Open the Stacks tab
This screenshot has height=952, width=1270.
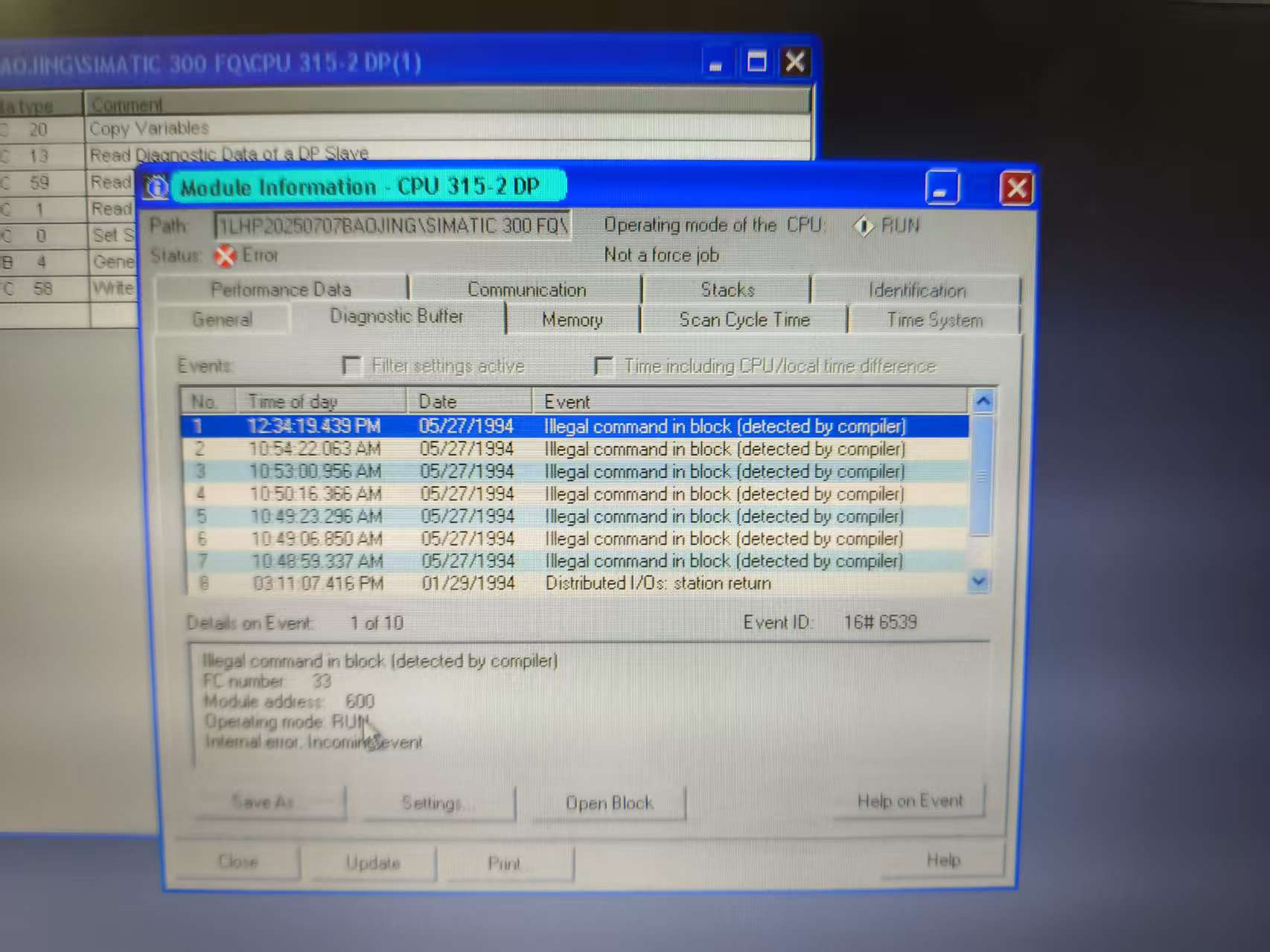(727, 290)
